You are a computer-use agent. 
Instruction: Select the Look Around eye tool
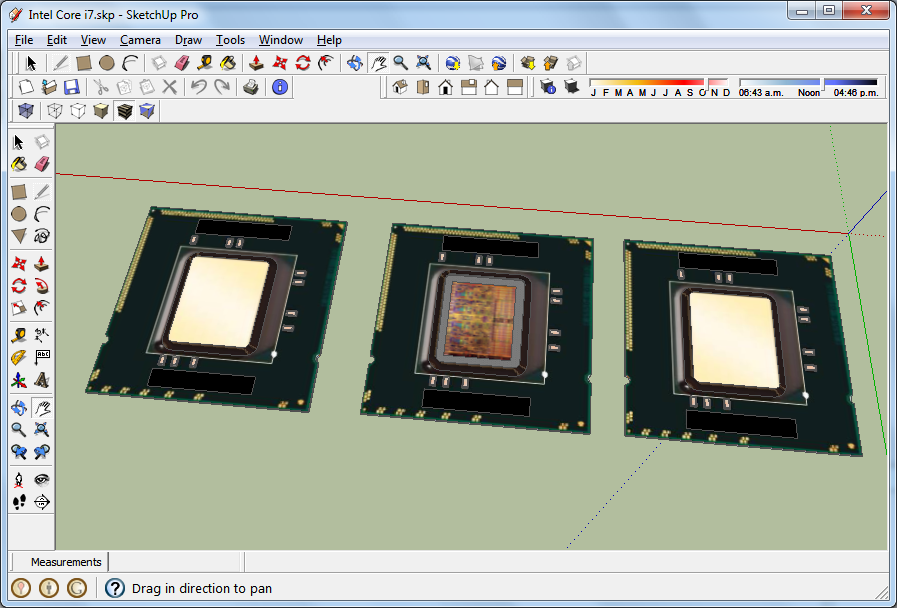(42, 479)
